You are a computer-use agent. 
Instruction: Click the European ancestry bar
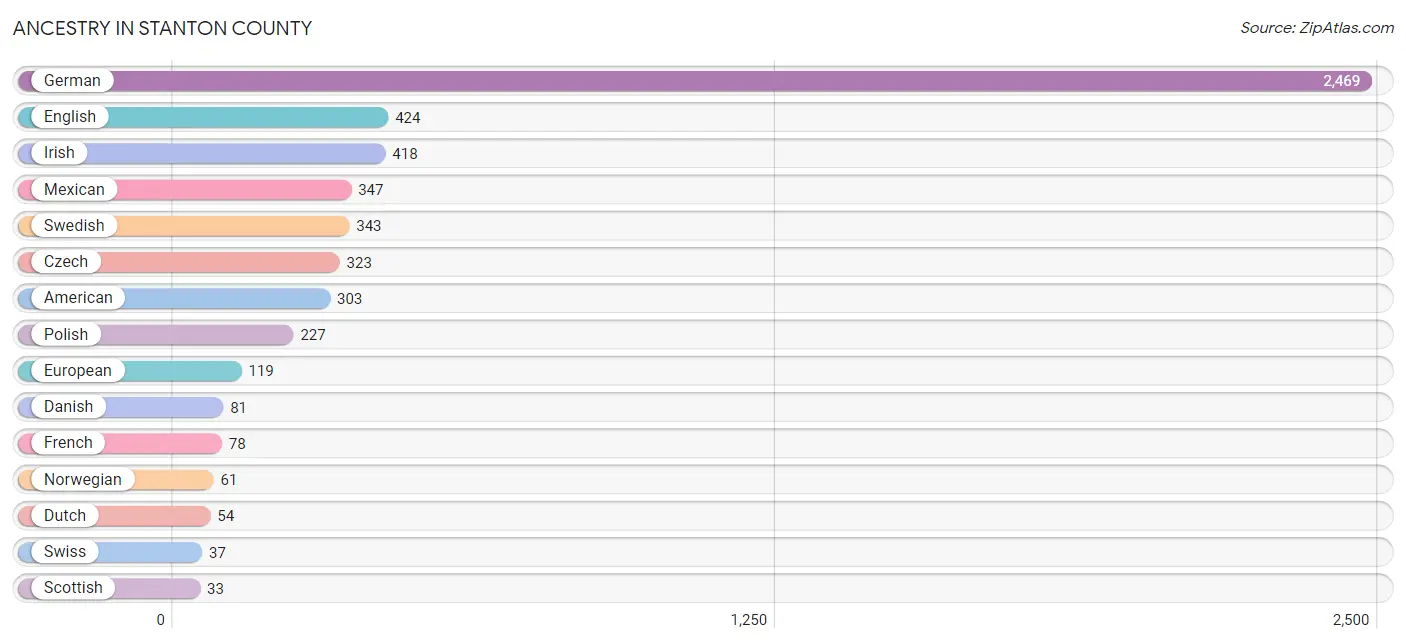click(130, 371)
